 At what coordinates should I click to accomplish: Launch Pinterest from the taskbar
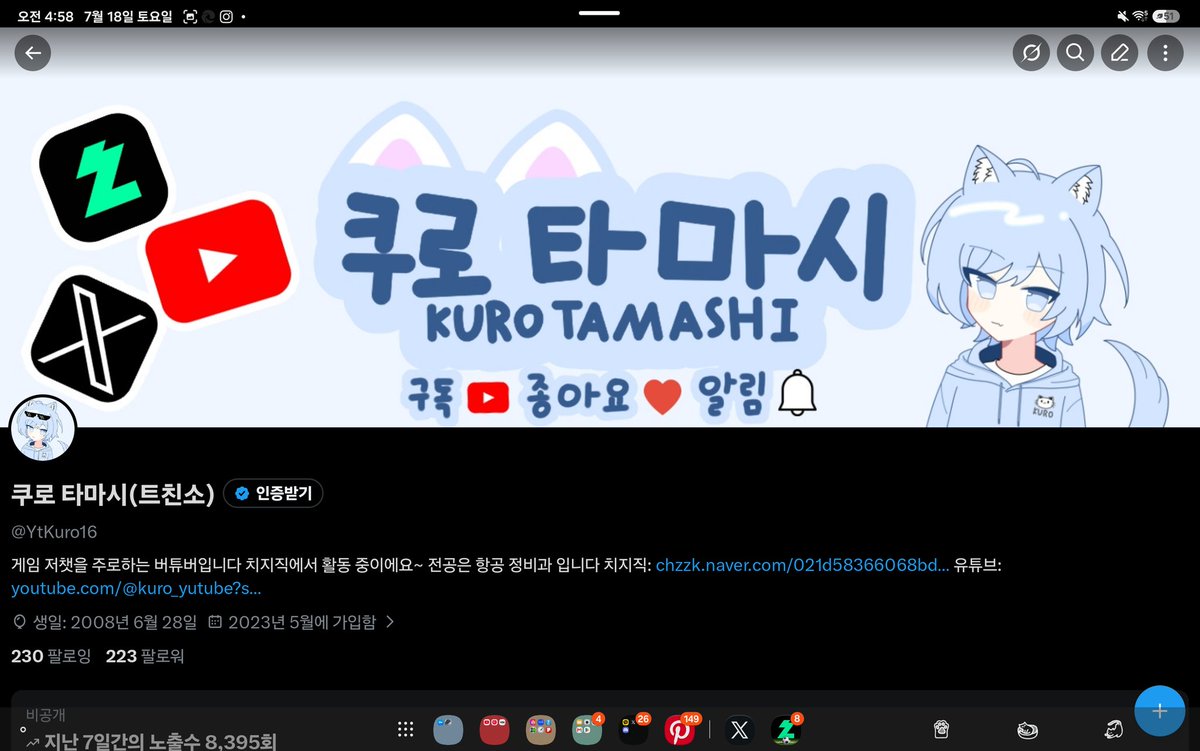pos(680,730)
